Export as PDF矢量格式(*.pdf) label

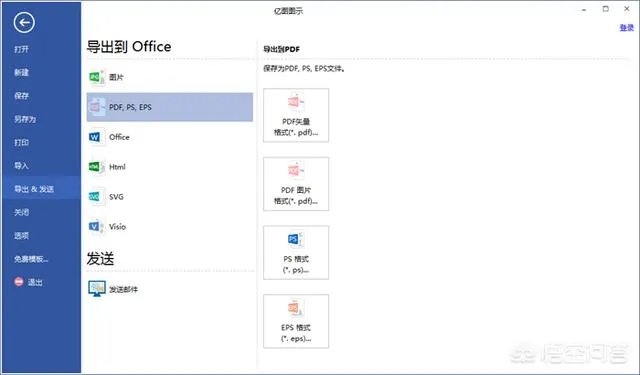pyautogui.click(x=296, y=127)
